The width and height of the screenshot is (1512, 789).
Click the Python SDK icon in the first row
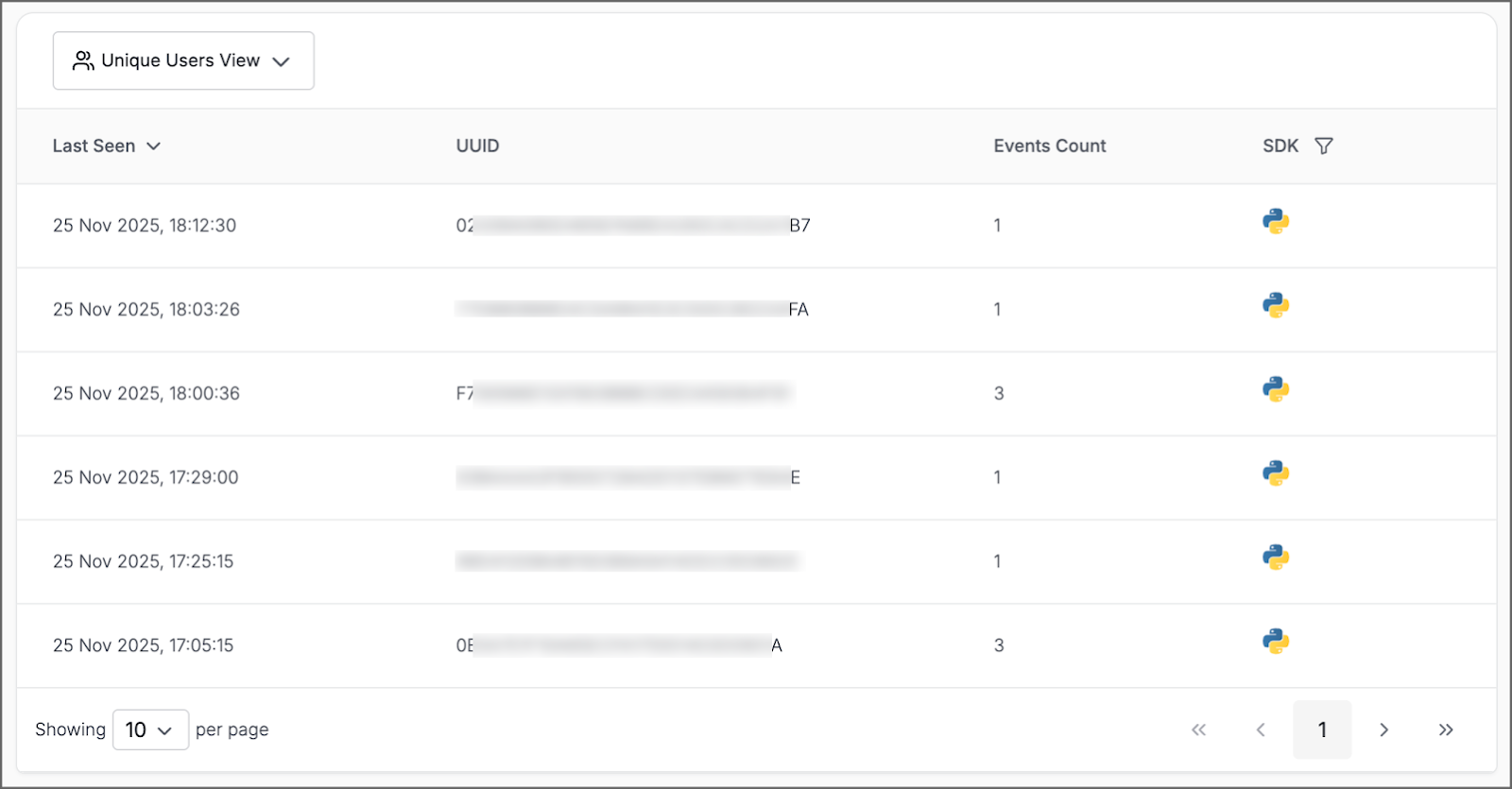click(1276, 221)
